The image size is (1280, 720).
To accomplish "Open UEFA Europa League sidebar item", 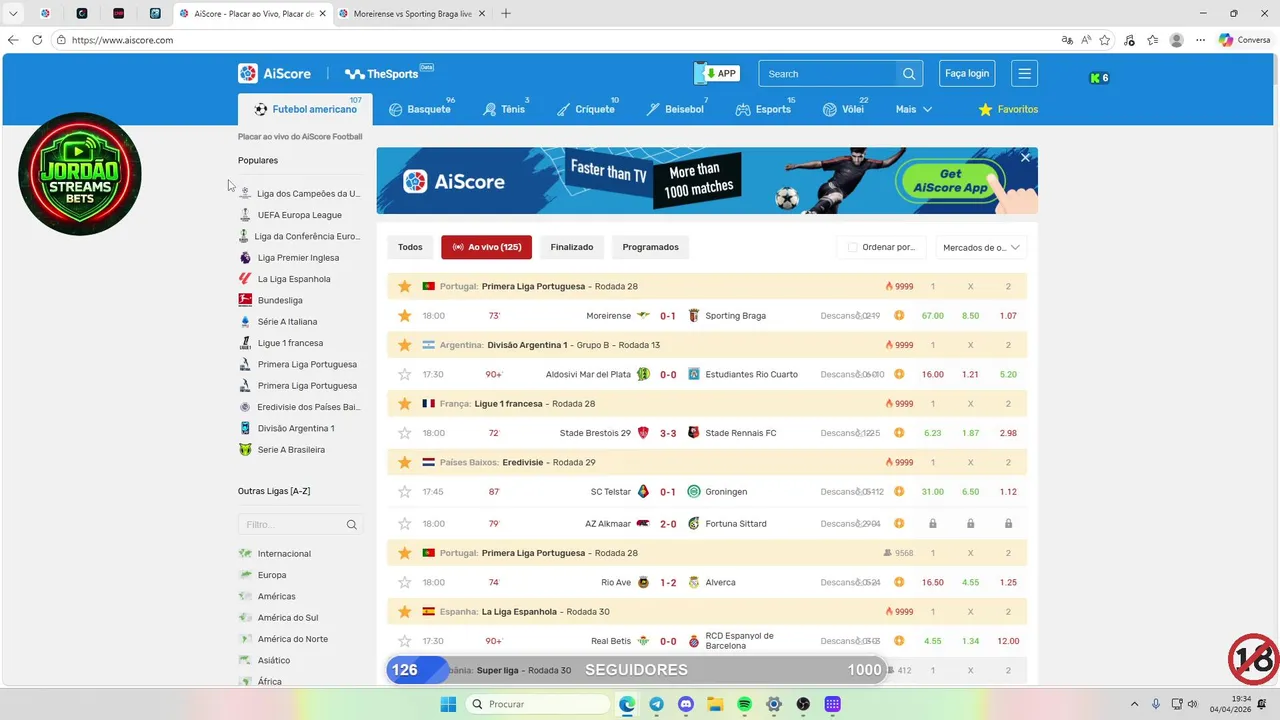I will [x=291, y=215].
